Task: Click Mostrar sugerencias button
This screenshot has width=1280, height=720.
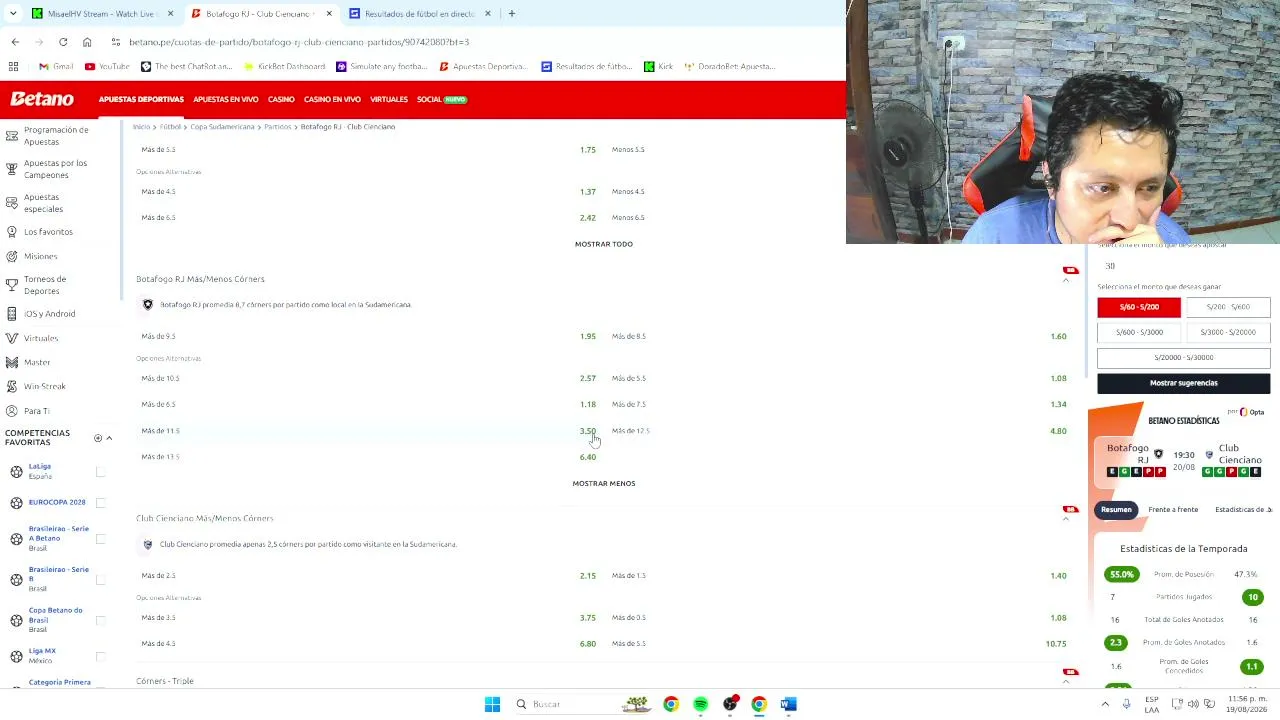Action: pos(1184,383)
